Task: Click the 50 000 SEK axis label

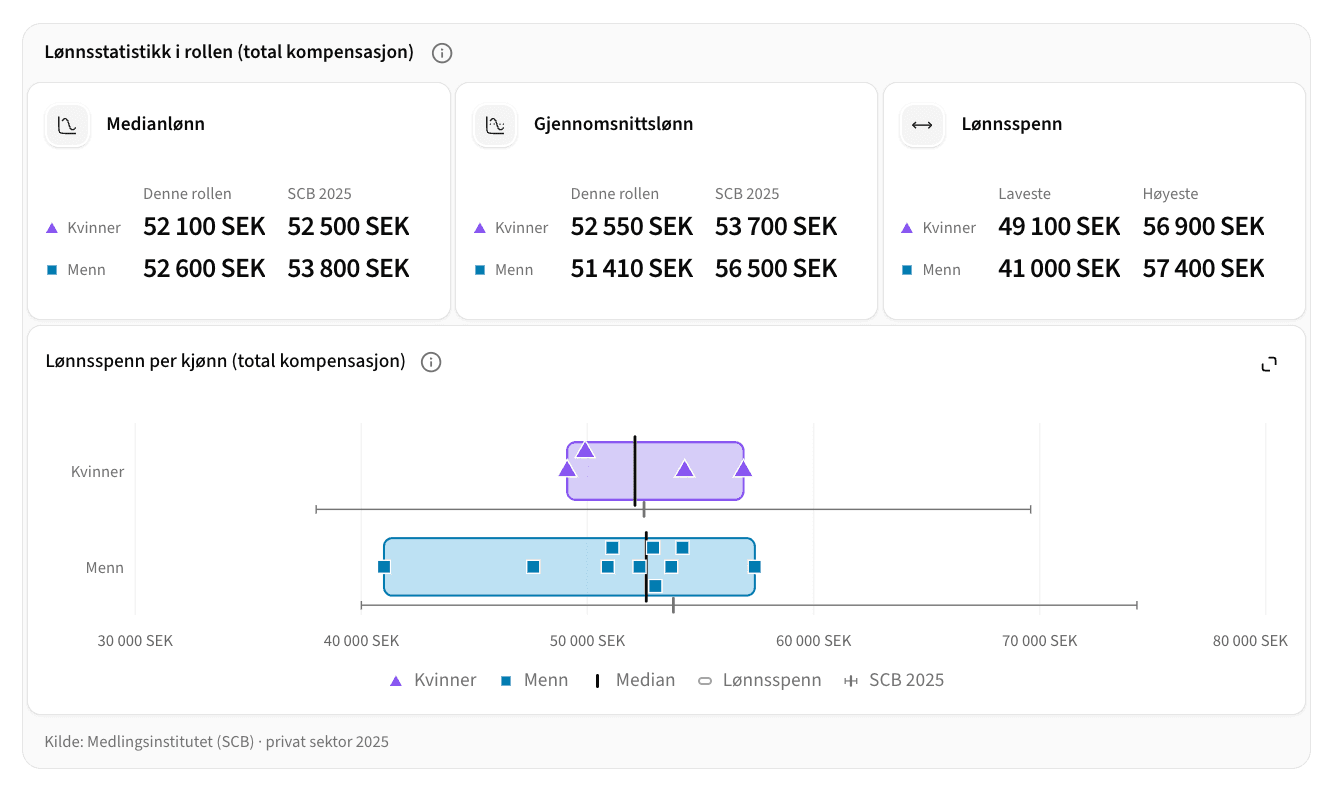Action: (x=587, y=641)
